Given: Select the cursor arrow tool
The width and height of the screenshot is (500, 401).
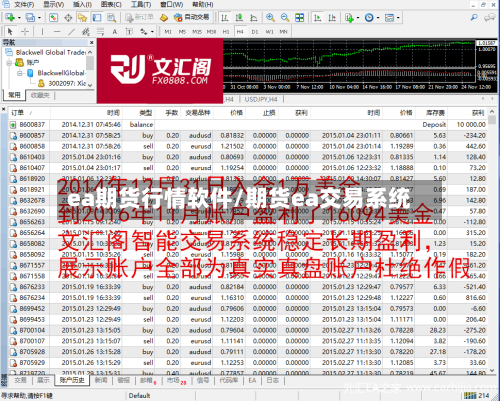Looking at the screenshot, I should 10,32.
